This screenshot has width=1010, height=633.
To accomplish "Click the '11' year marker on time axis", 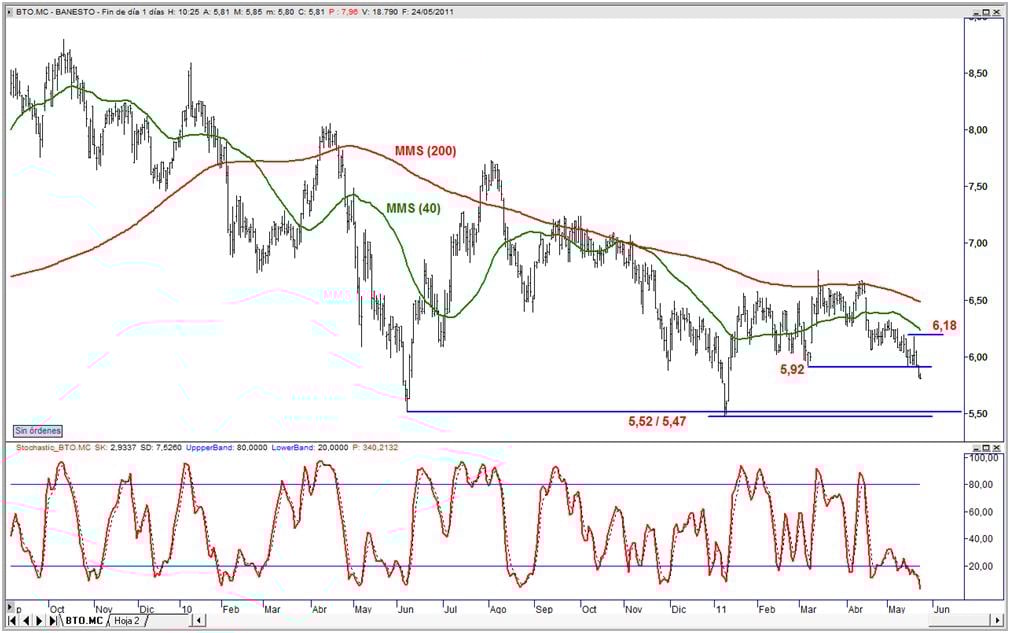I will click(x=720, y=609).
